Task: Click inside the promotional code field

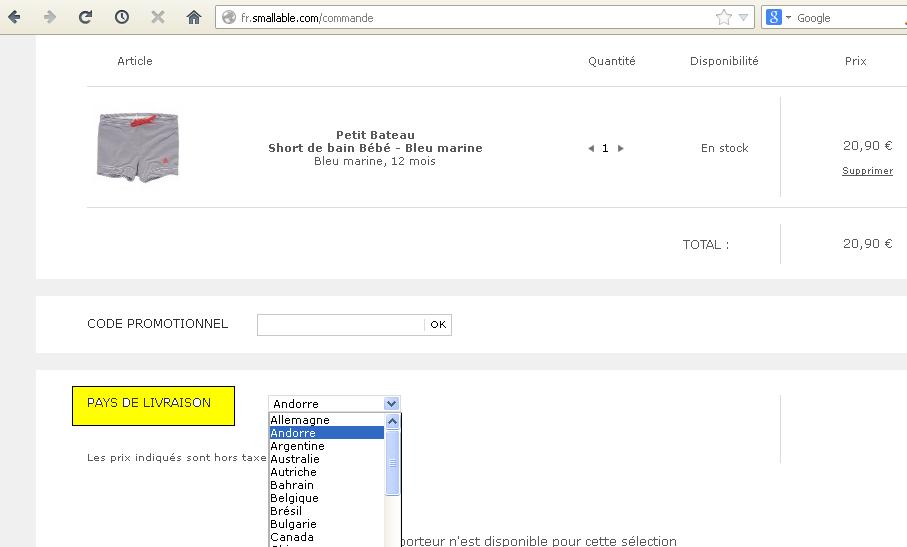Action: coord(341,324)
